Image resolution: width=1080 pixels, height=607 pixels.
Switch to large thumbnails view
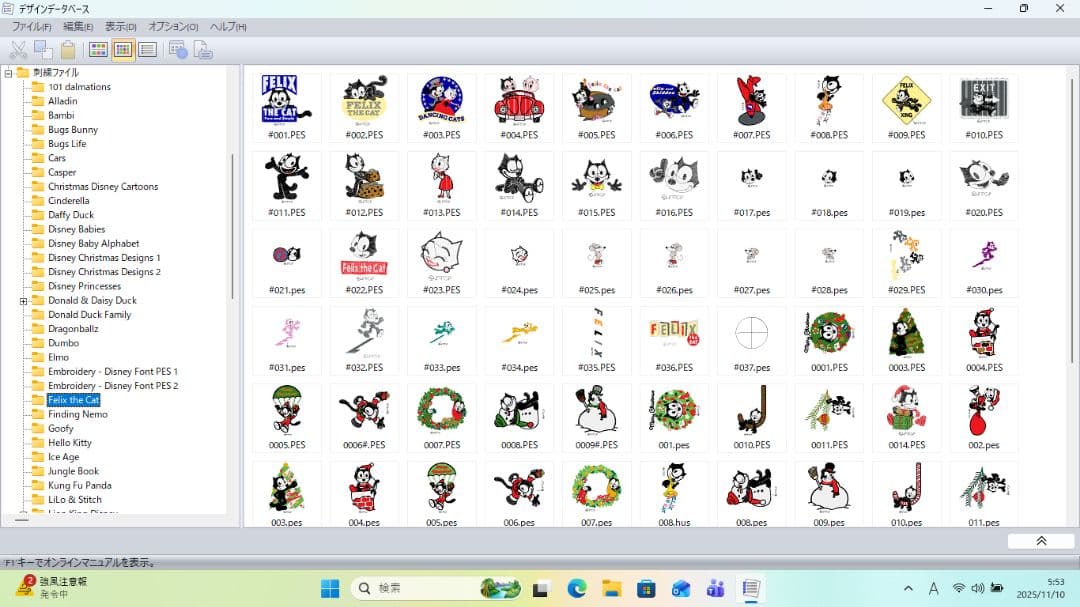pyautogui.click(x=98, y=50)
